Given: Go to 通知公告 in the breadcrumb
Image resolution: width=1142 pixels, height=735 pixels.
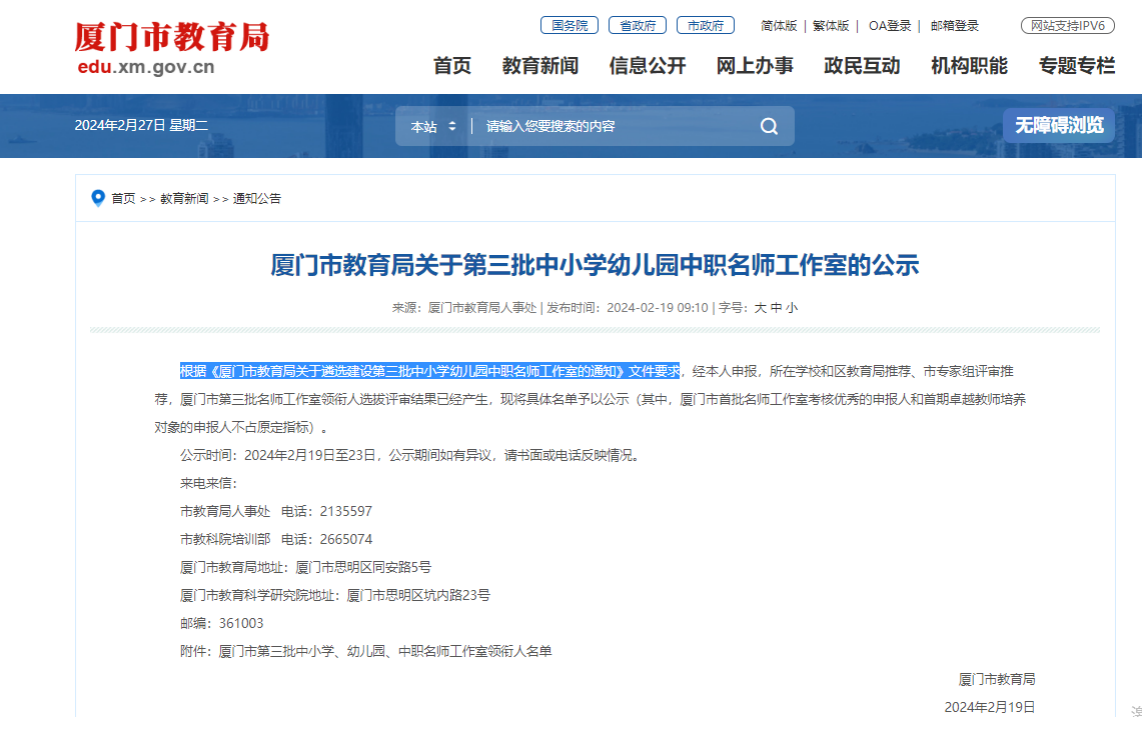Looking at the screenshot, I should pyautogui.click(x=257, y=199).
